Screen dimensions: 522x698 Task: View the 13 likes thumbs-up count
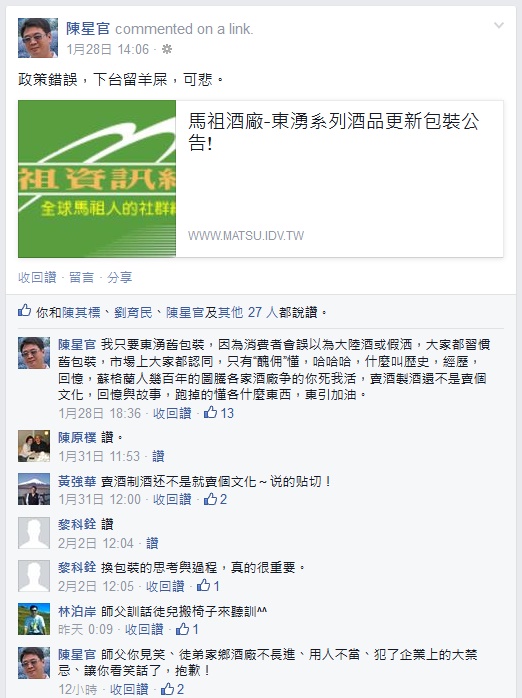219,413
